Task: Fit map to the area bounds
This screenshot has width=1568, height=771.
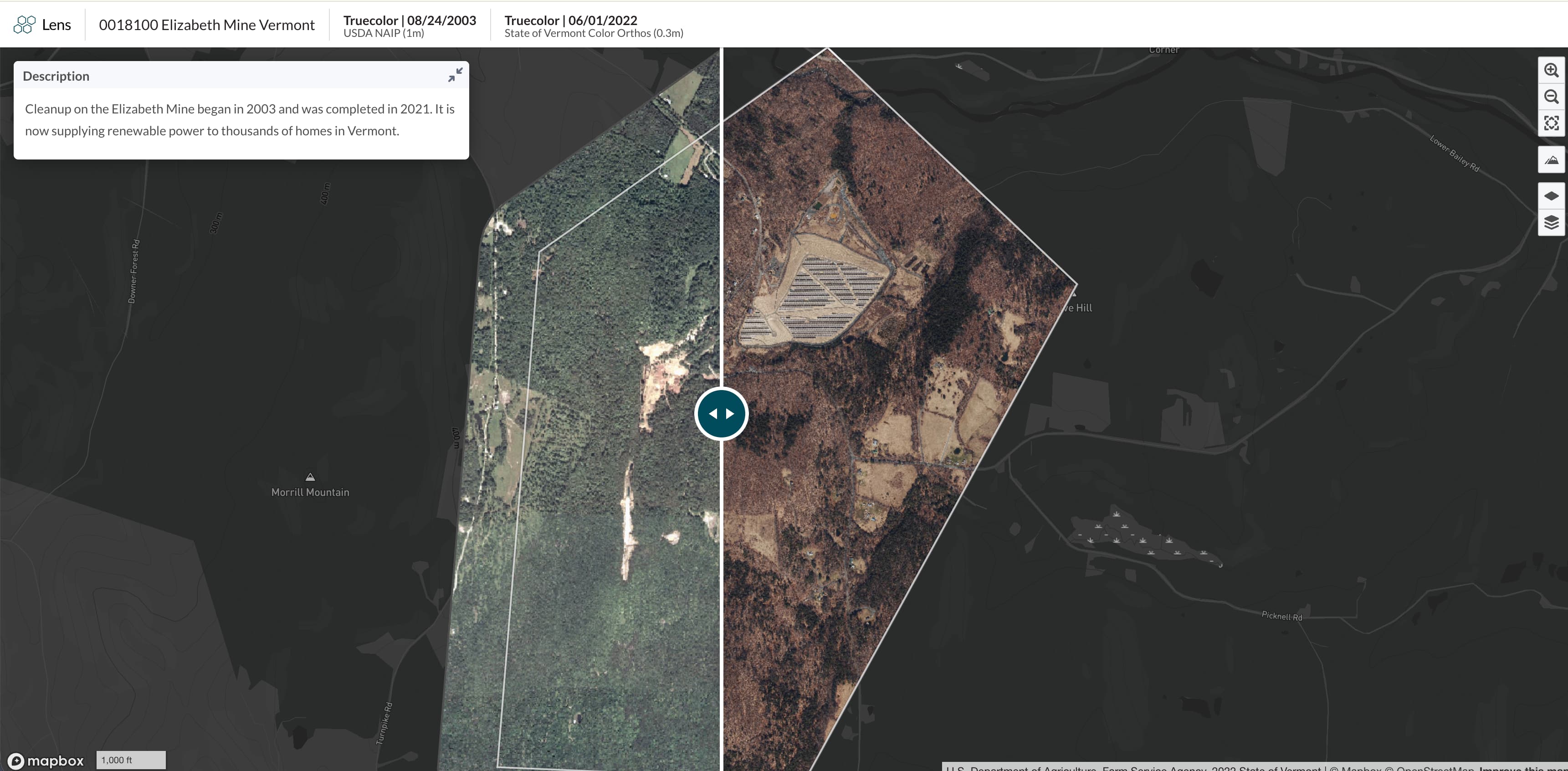Action: point(1551,123)
